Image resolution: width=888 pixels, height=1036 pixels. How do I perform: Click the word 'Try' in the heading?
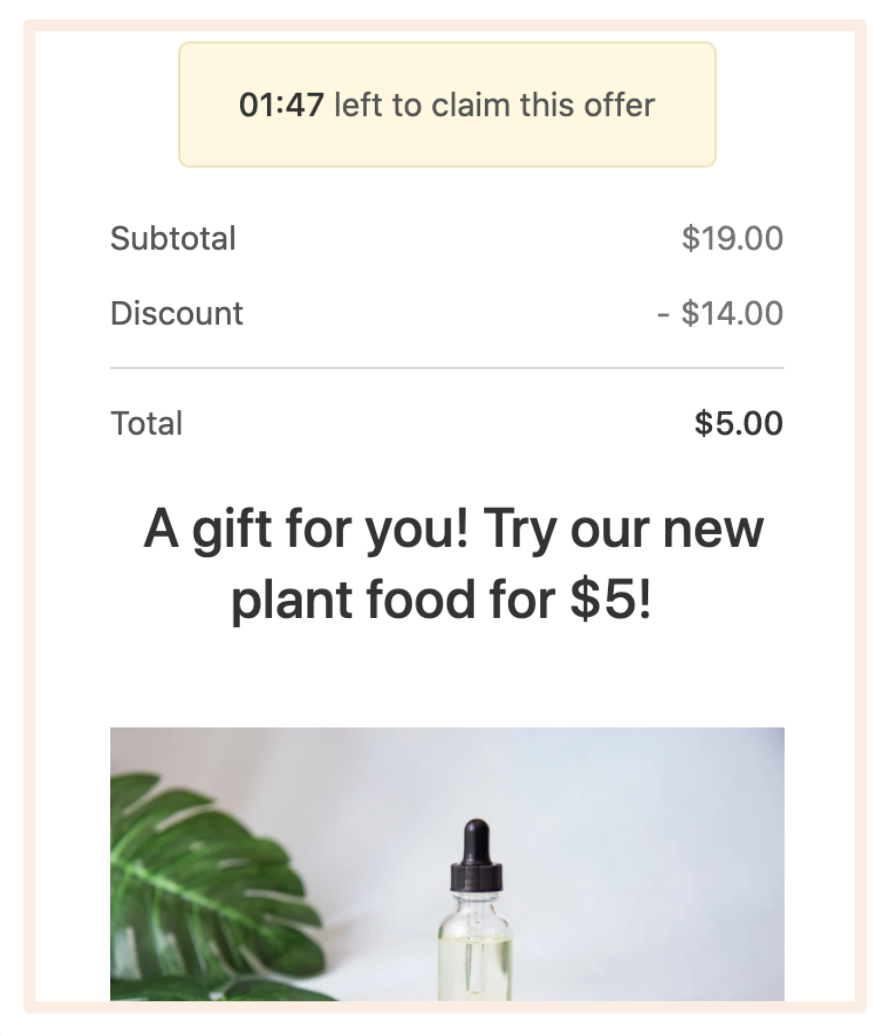521,530
